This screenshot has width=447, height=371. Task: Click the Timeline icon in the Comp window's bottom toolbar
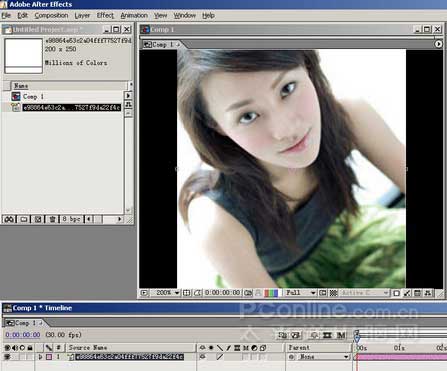(417, 293)
